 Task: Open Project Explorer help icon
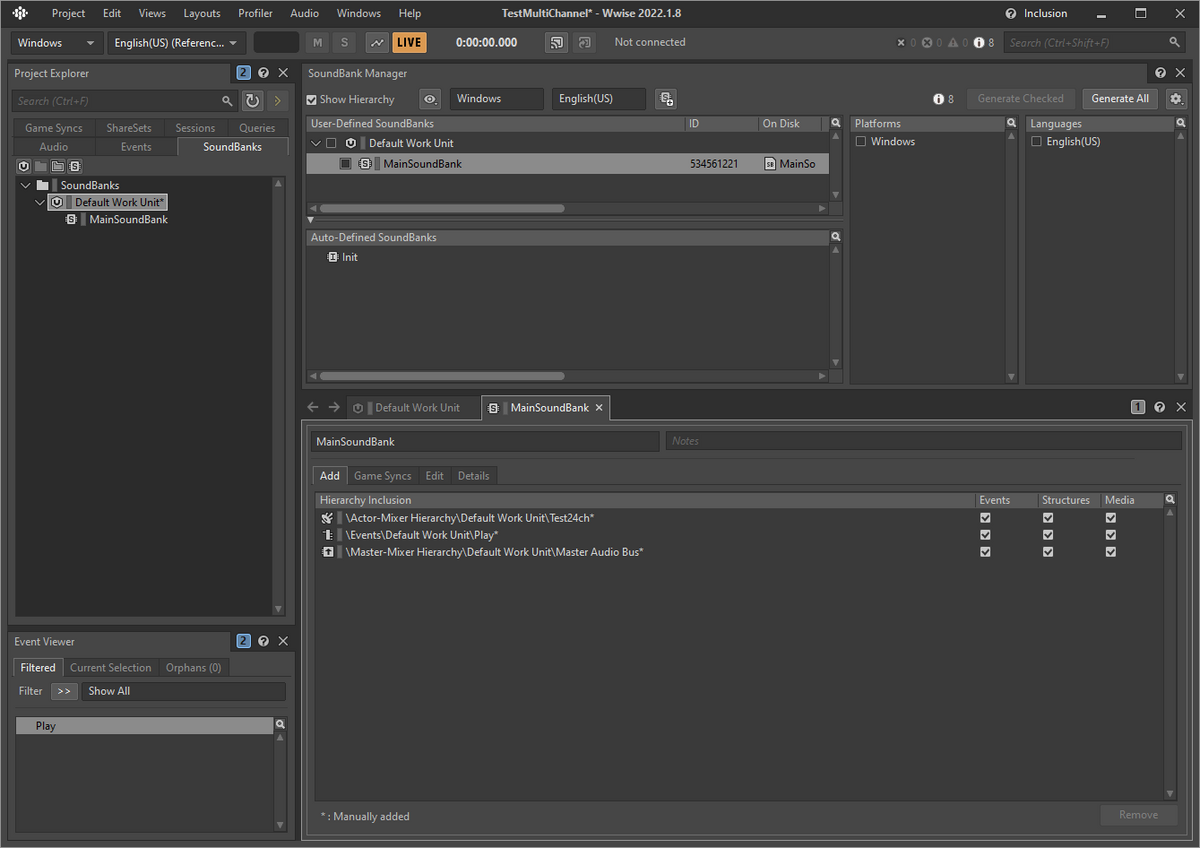(x=263, y=73)
